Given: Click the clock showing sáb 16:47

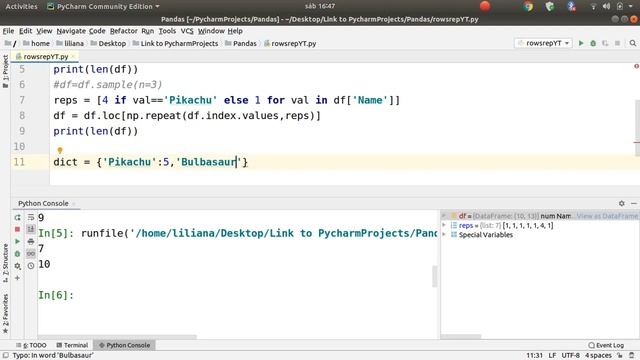Looking at the screenshot, I should coord(320,7).
